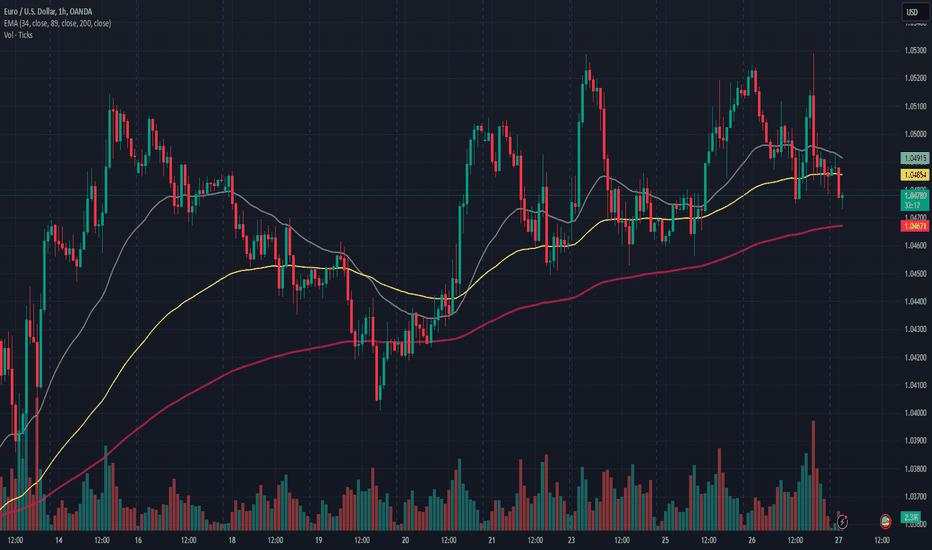Click the gray EMA price label 1.04915
Viewport: 932px width, 550px height.
912,158
